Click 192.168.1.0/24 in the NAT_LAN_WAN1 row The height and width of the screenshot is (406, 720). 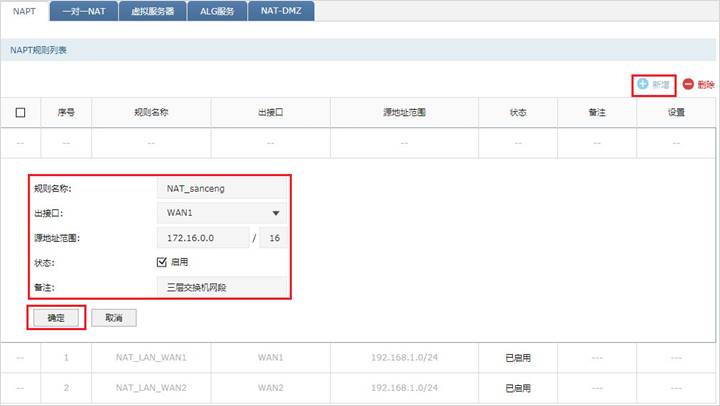pyautogui.click(x=405, y=357)
